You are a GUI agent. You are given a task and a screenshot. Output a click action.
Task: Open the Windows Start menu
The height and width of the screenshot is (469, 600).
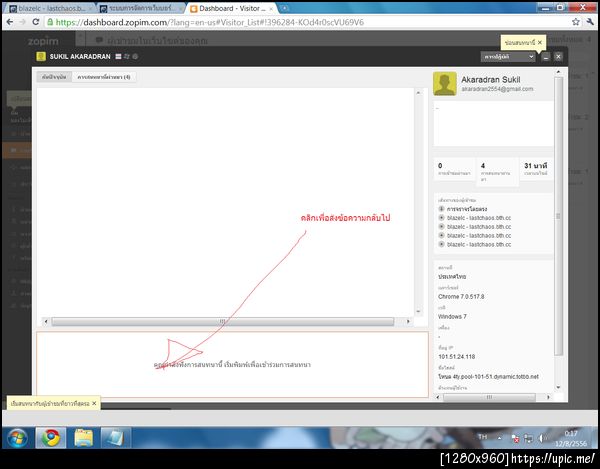point(17,438)
